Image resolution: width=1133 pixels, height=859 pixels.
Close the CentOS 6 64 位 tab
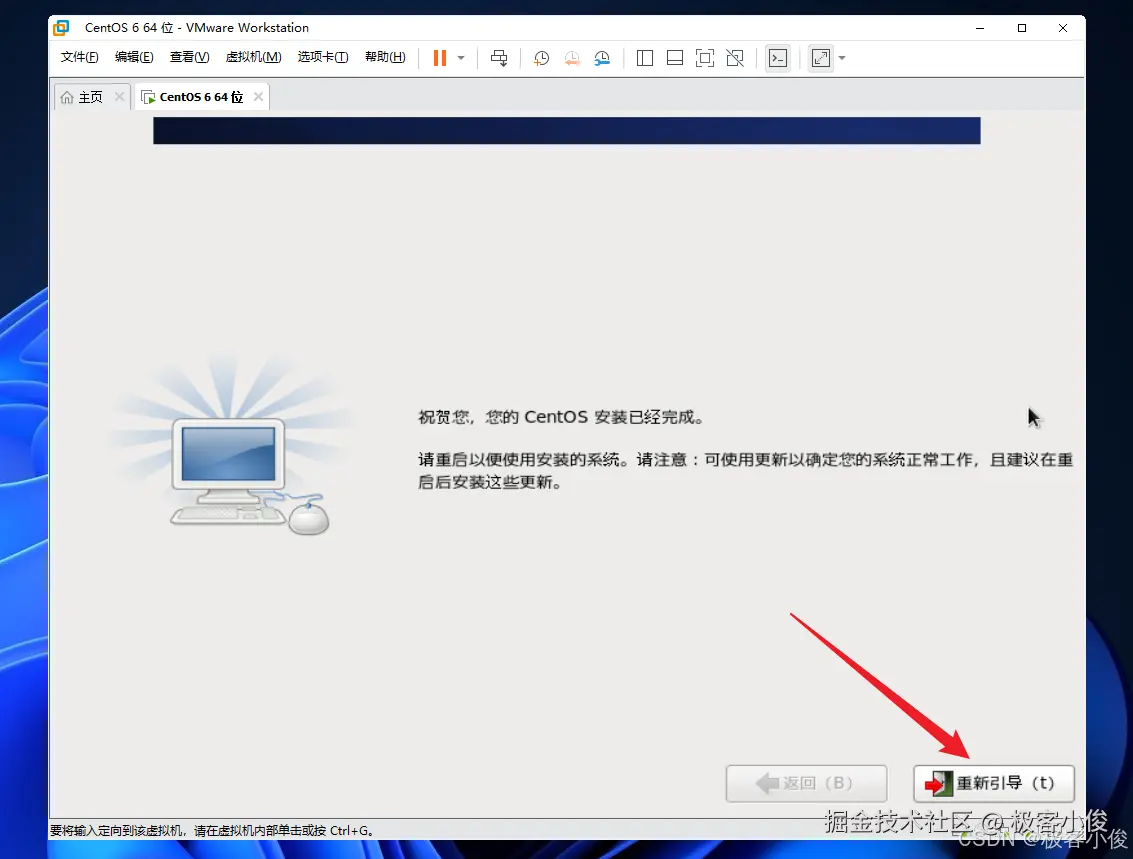[258, 96]
